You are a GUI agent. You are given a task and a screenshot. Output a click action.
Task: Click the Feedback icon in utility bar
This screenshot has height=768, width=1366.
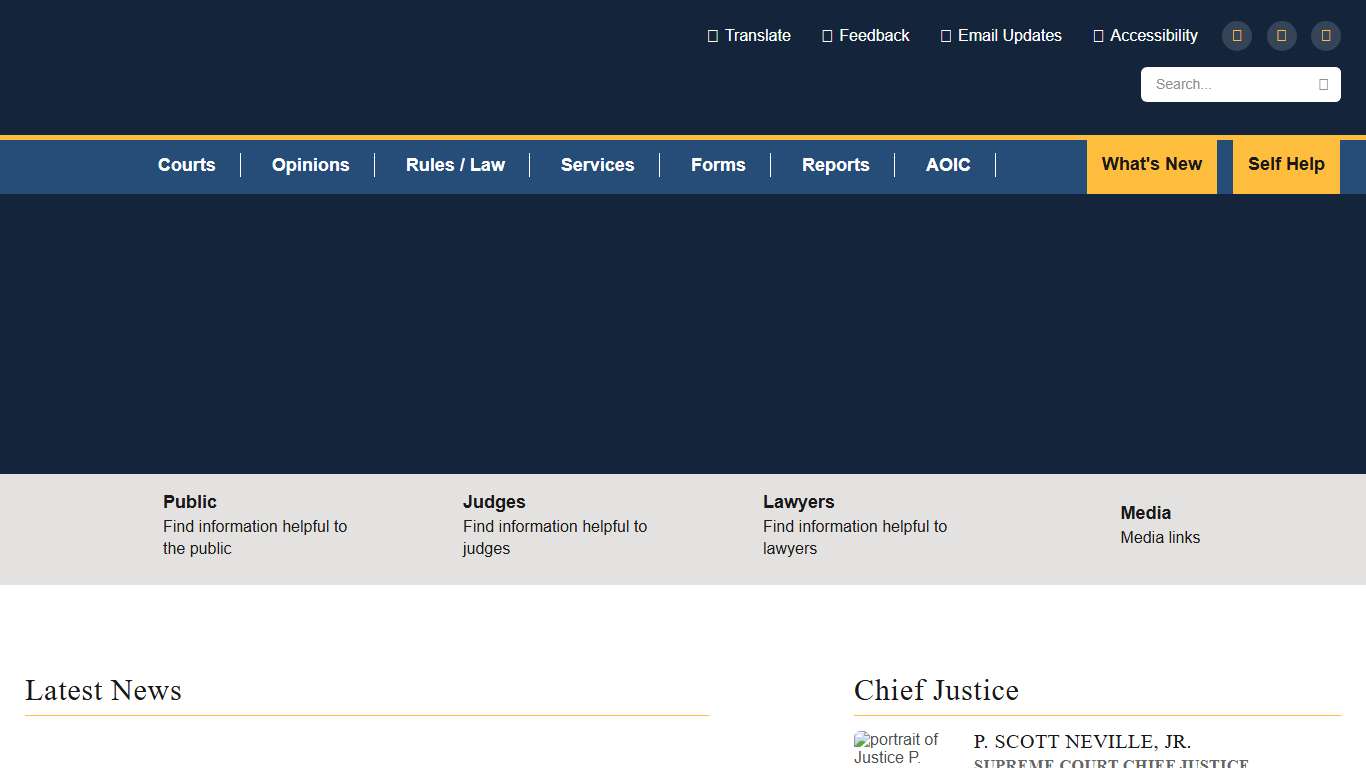[827, 35]
